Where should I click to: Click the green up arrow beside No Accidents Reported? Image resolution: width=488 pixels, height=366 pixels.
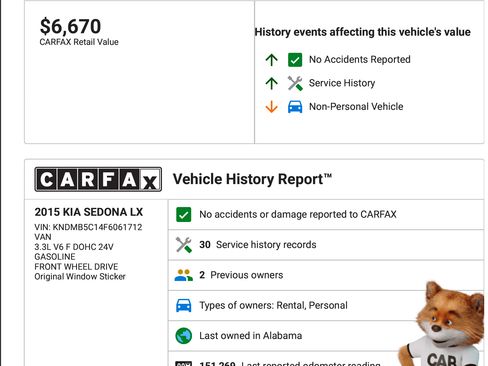tap(271, 60)
